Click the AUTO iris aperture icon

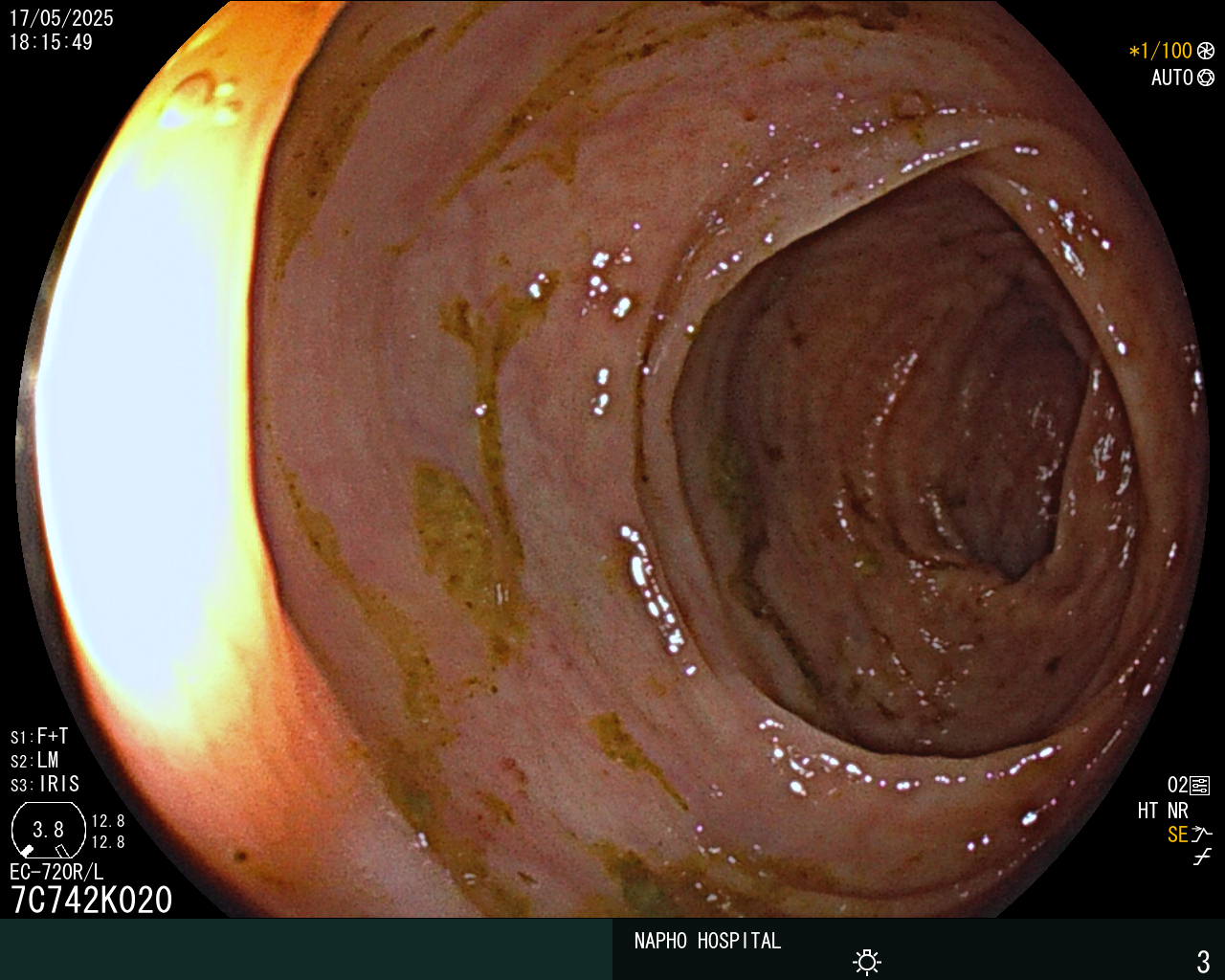click(x=1206, y=78)
